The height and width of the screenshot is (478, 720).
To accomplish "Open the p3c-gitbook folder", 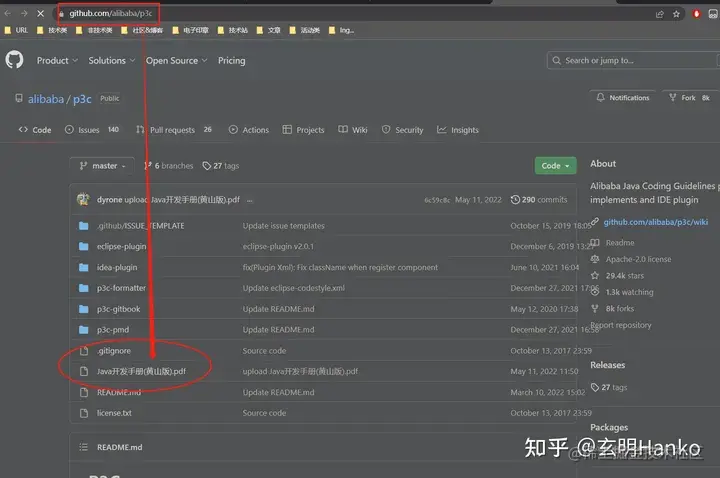I will coord(118,309).
